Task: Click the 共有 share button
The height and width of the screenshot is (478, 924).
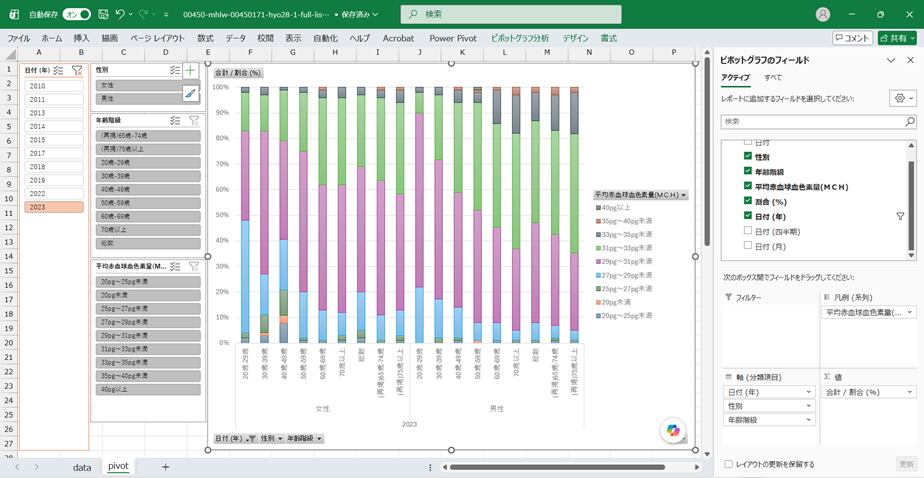Action: (x=897, y=38)
